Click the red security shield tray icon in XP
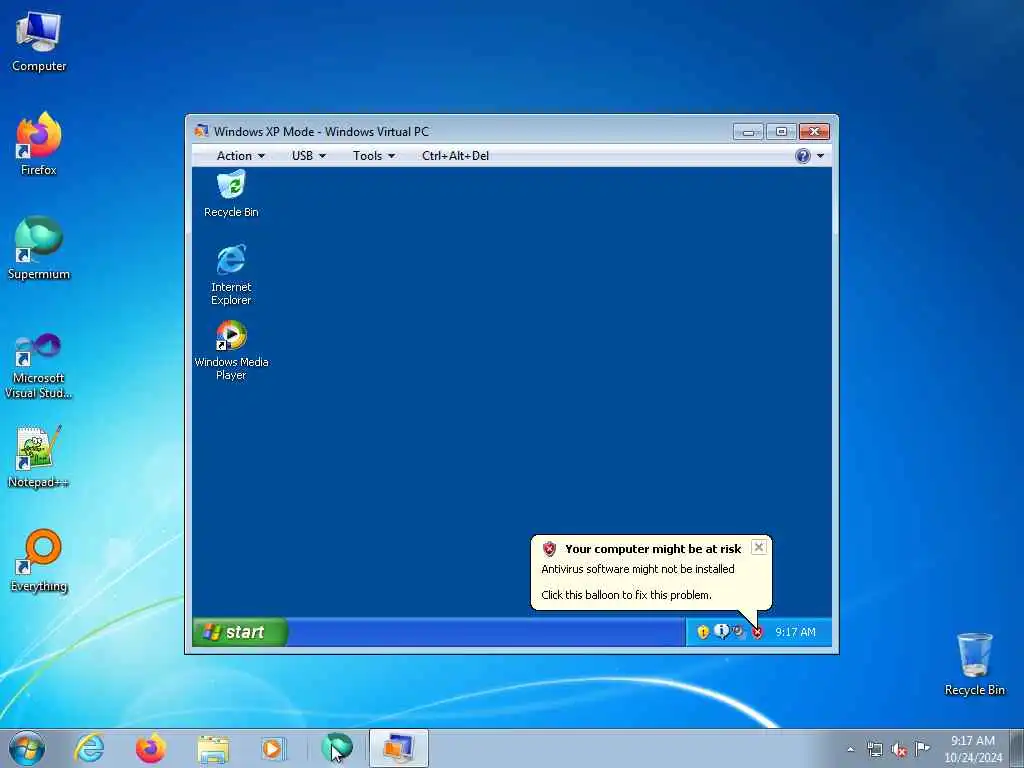Image resolution: width=1024 pixels, height=768 pixels. coord(757,632)
